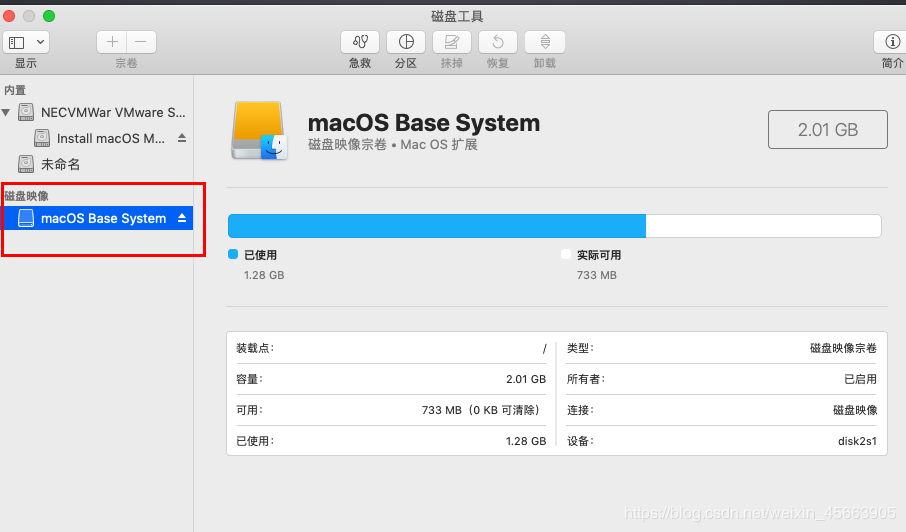
Task: Click the blue used-space bar
Action: point(437,226)
